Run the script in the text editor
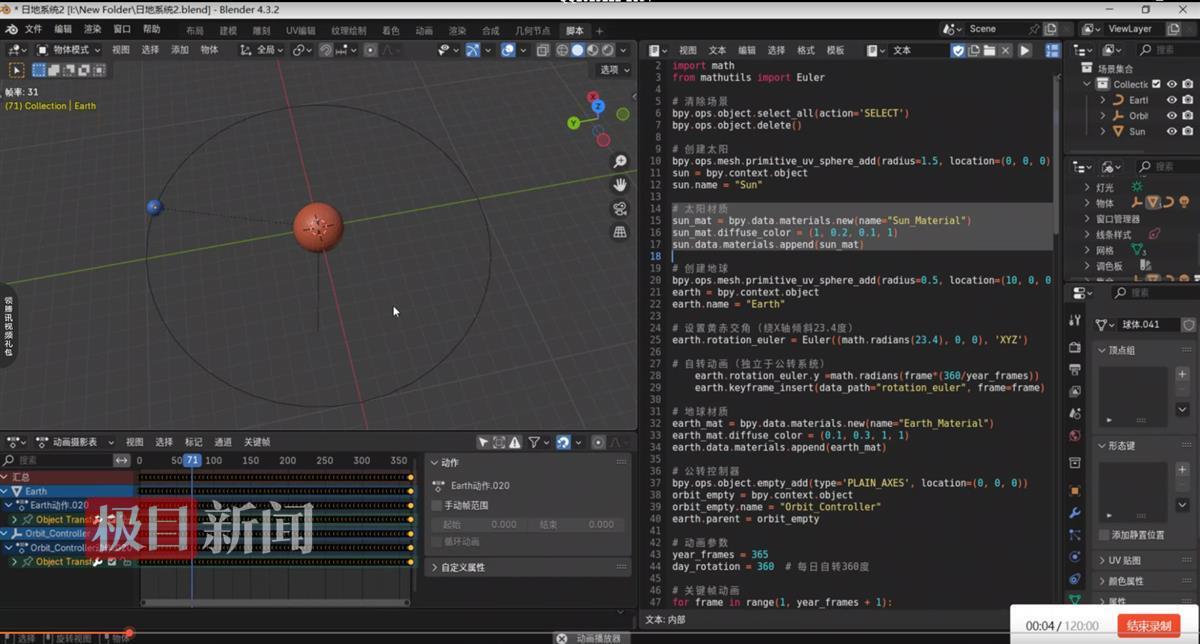1200x644 pixels. tap(1025, 50)
